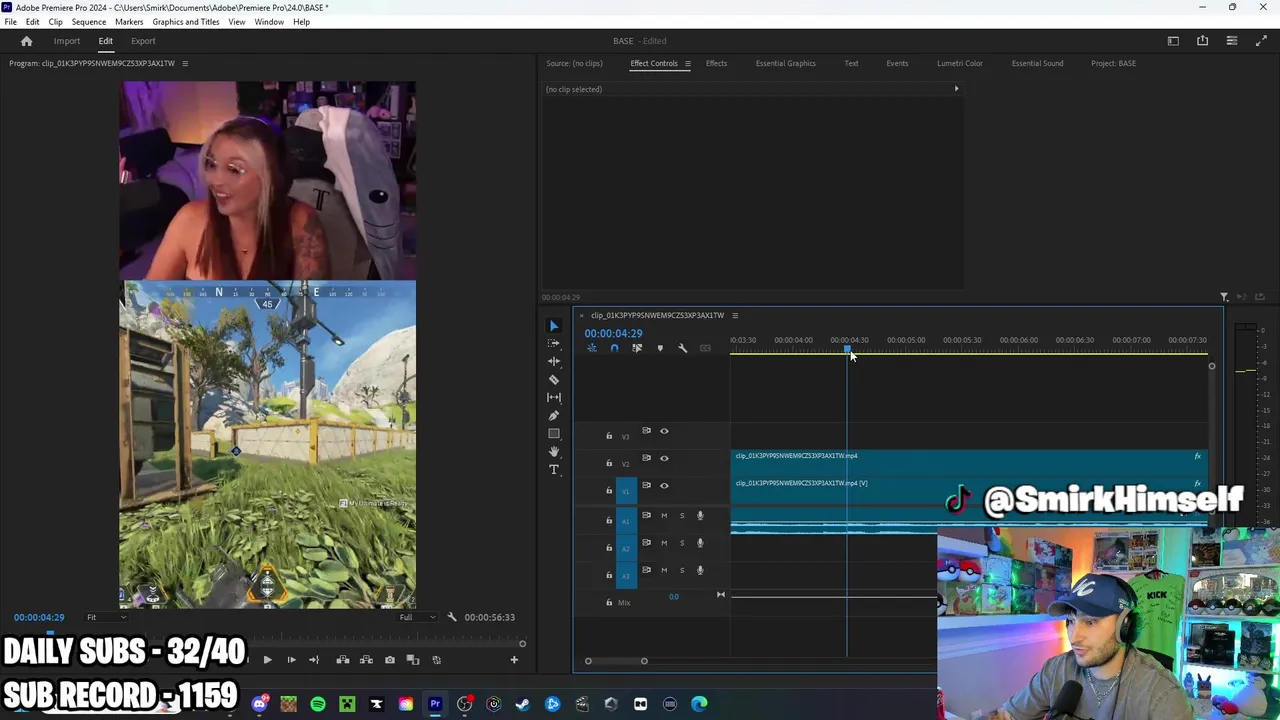This screenshot has height=720, width=1280.
Task: Maximize video output with fullscreen icon
Action: click(1261, 41)
